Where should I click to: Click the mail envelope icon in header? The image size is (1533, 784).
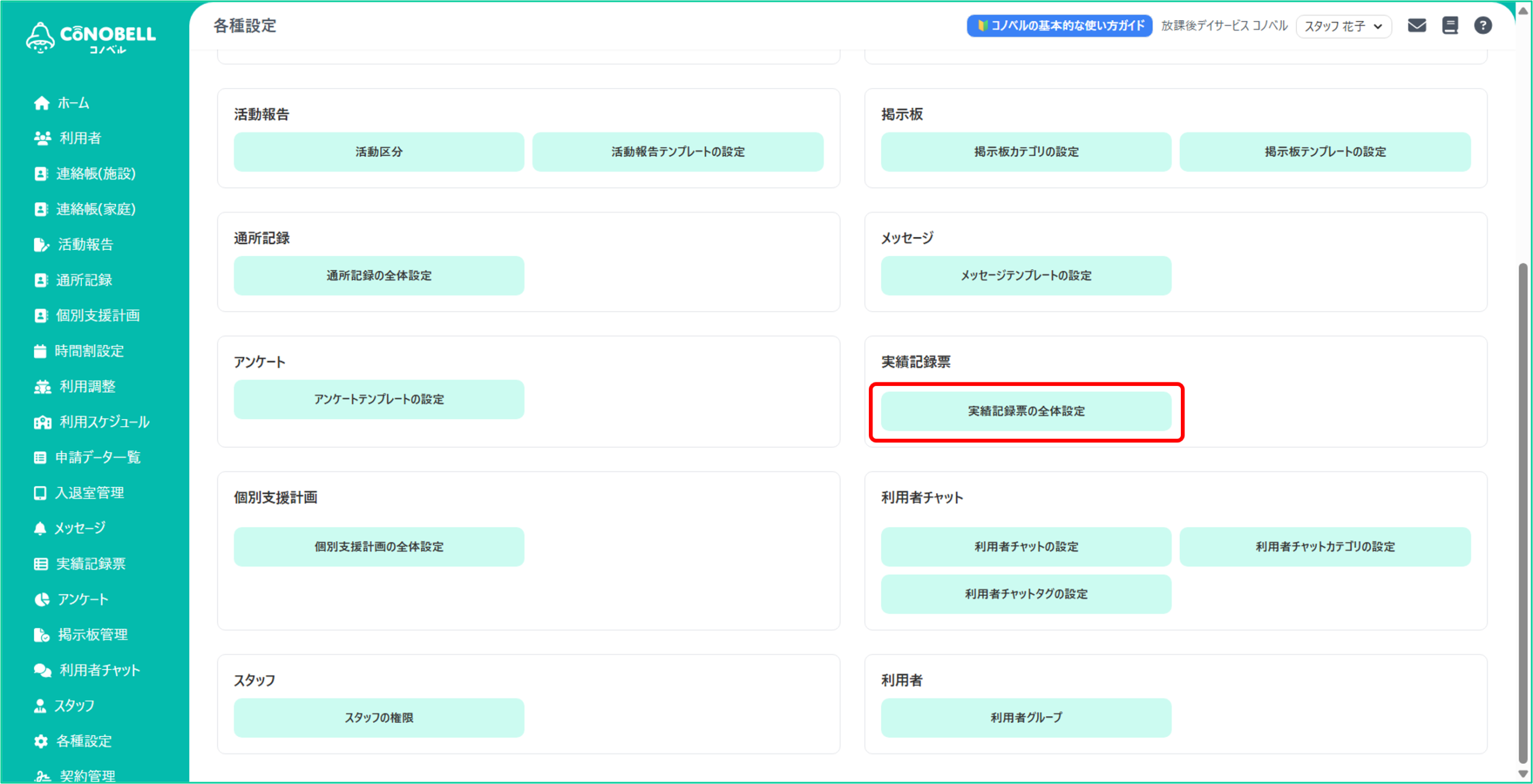1416,26
